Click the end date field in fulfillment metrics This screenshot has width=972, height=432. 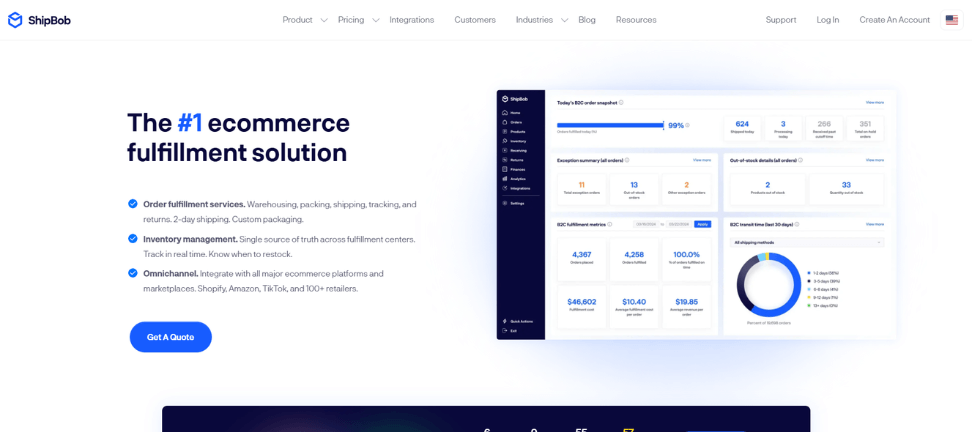679,224
